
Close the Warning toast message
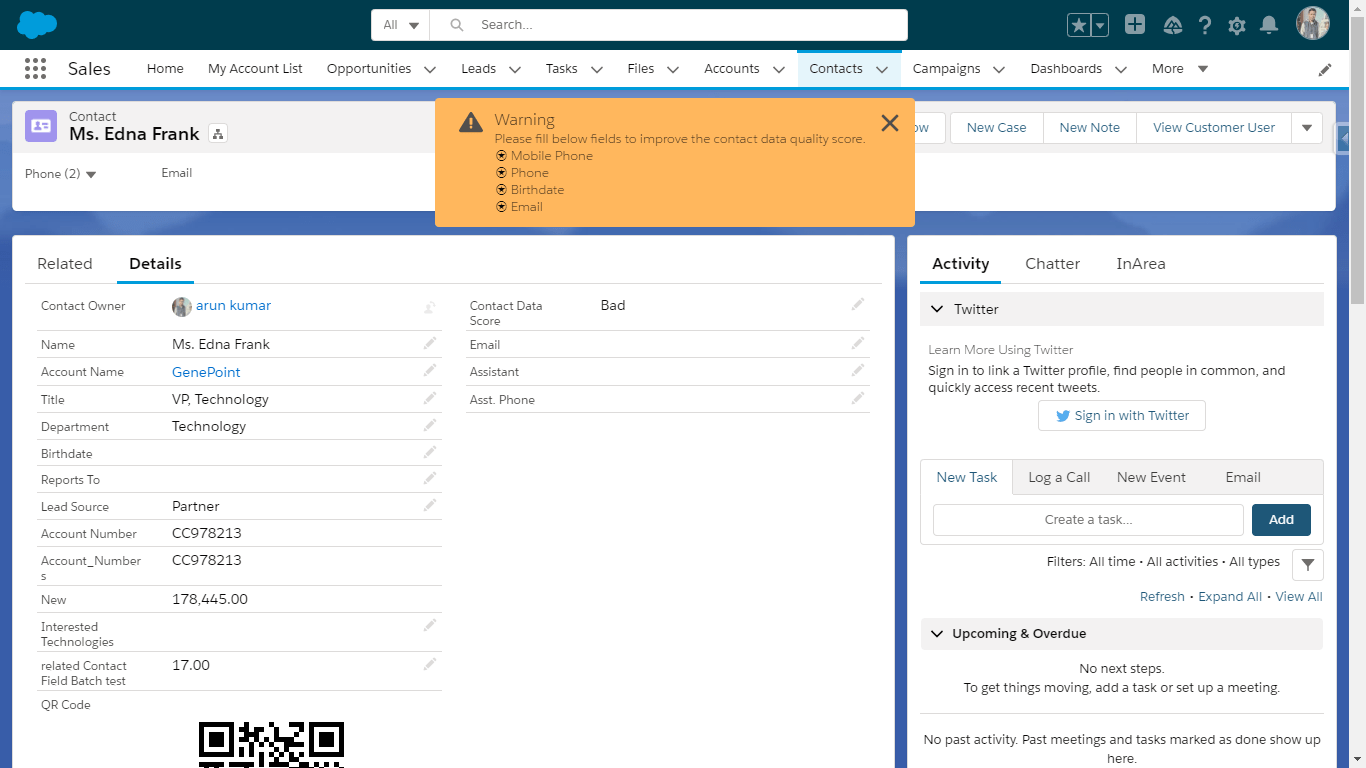pos(890,123)
